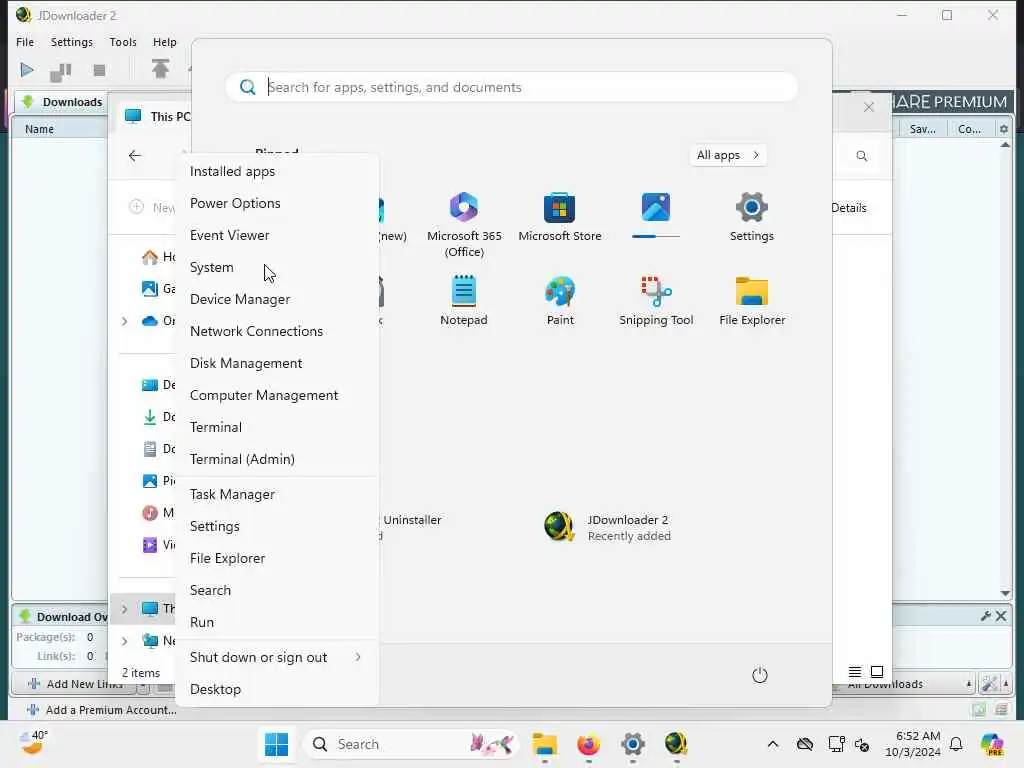Viewport: 1024px width, 768px height.
Task: Switch File Explorer to details list view
Action: pyautogui.click(x=854, y=671)
